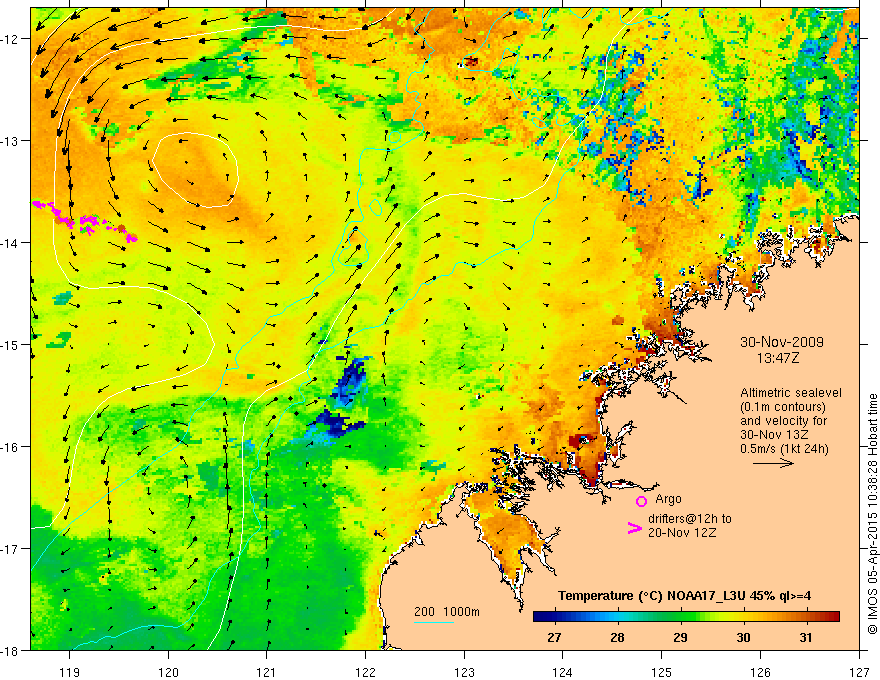Select the magenta drifter track near 119°E

[84, 220]
